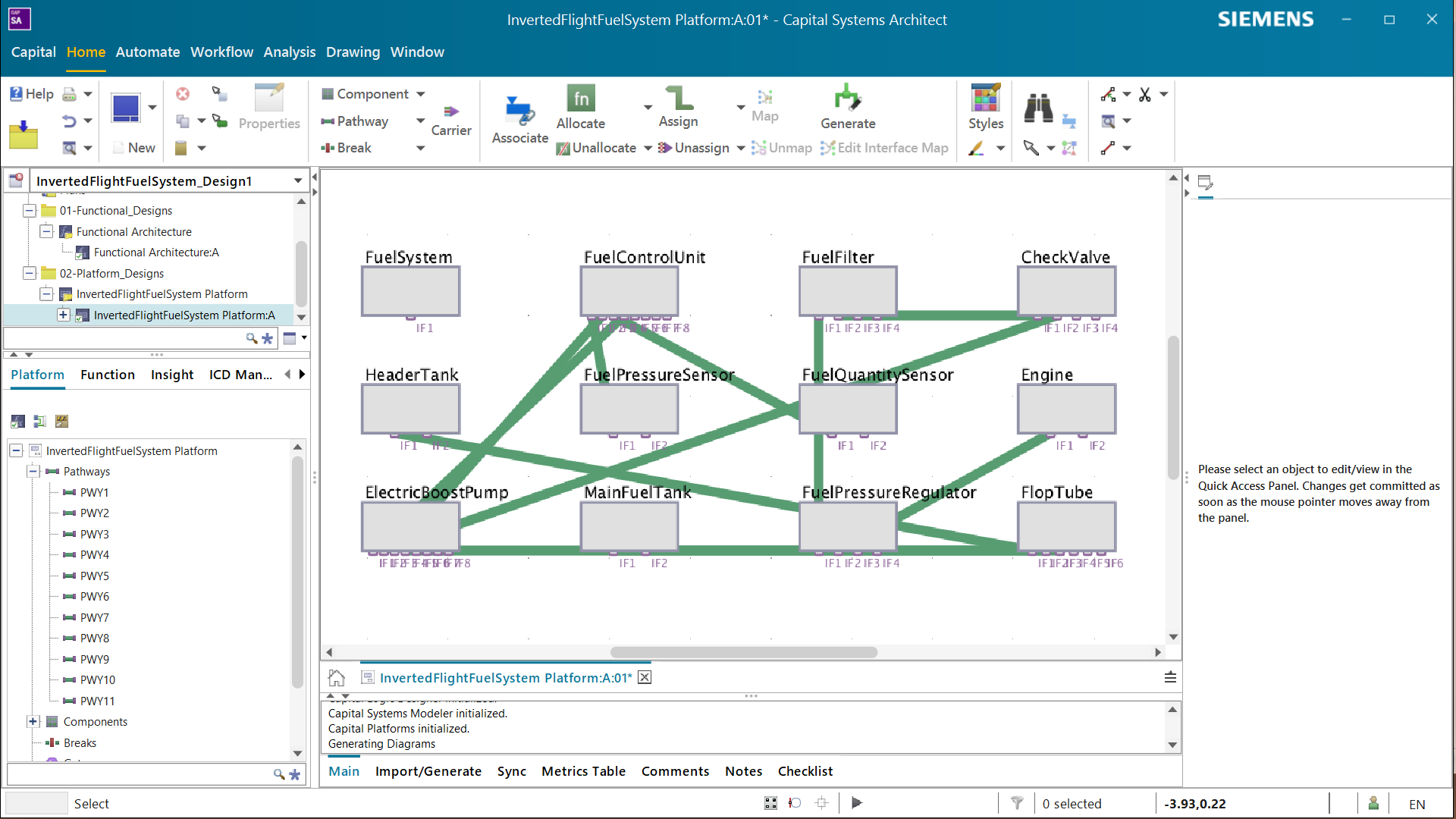Viewport: 1456px width, 819px height.
Task: Click the yellow folder download icon
Action: [x=24, y=134]
